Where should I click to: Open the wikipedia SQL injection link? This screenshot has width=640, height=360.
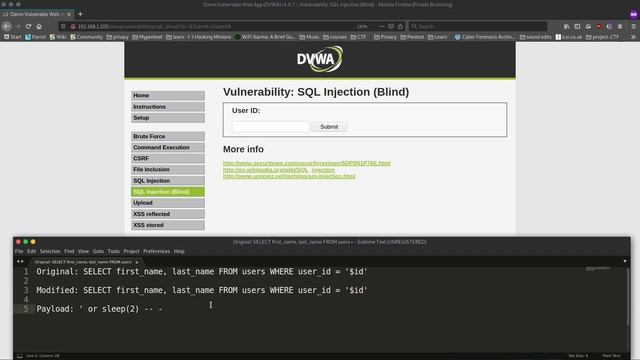click(279, 169)
